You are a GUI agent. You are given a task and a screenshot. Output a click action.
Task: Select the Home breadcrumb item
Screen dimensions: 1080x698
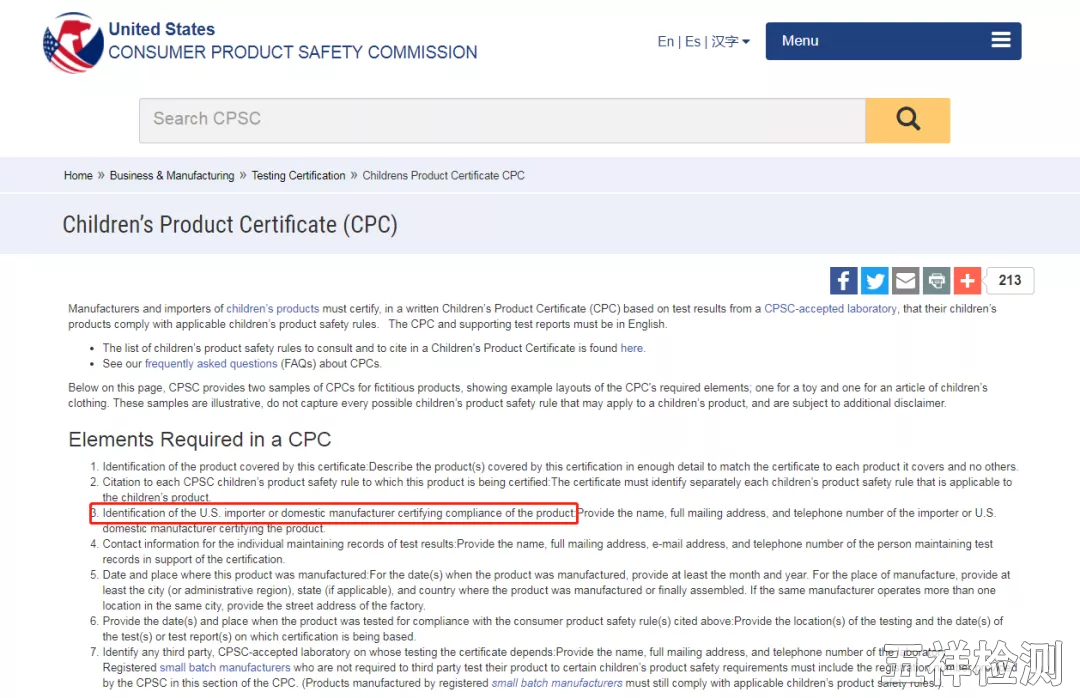pyautogui.click(x=78, y=175)
